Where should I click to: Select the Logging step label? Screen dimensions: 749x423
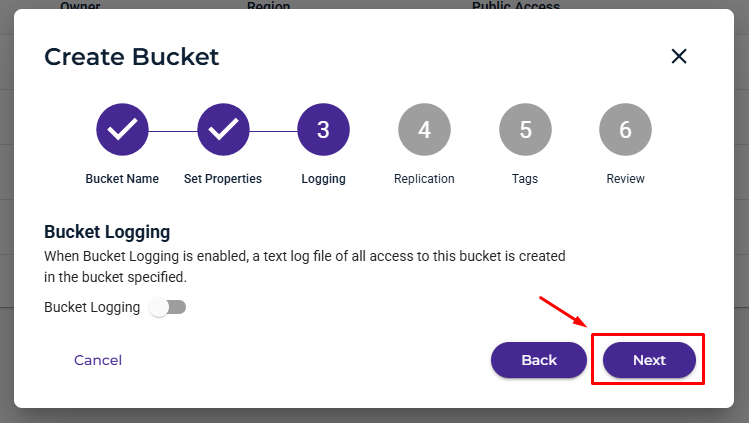click(x=323, y=179)
